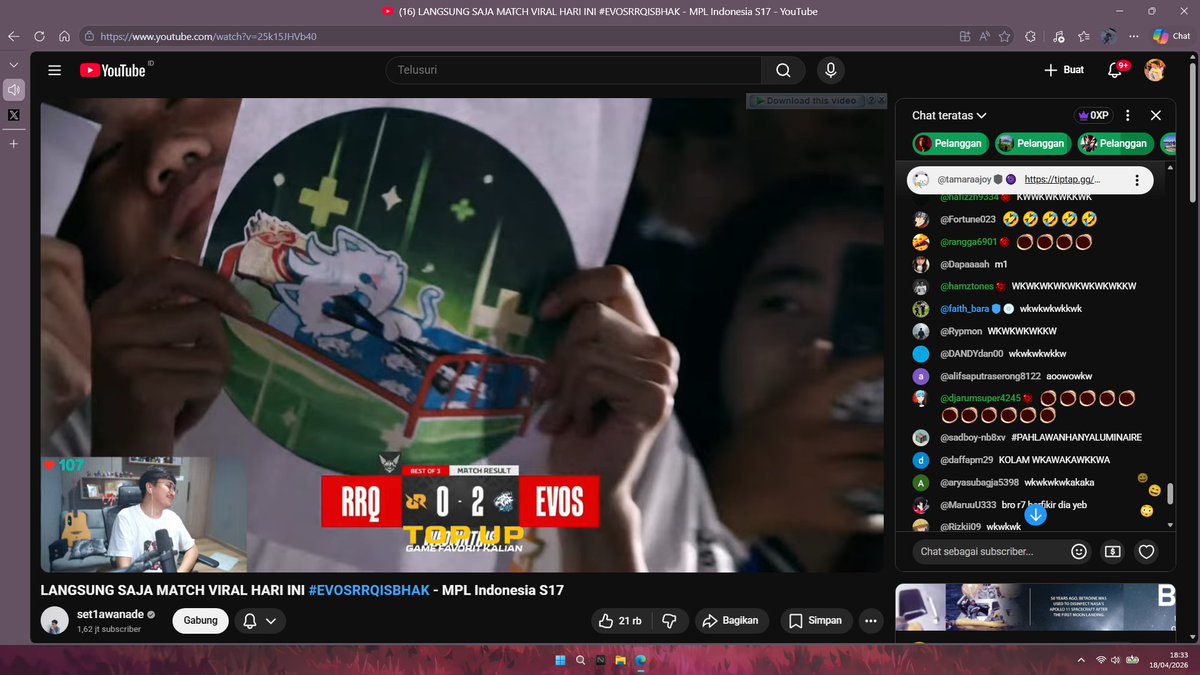Switch to the X tab in sidebar
Screen dimensions: 1200x675
[x=14, y=115]
